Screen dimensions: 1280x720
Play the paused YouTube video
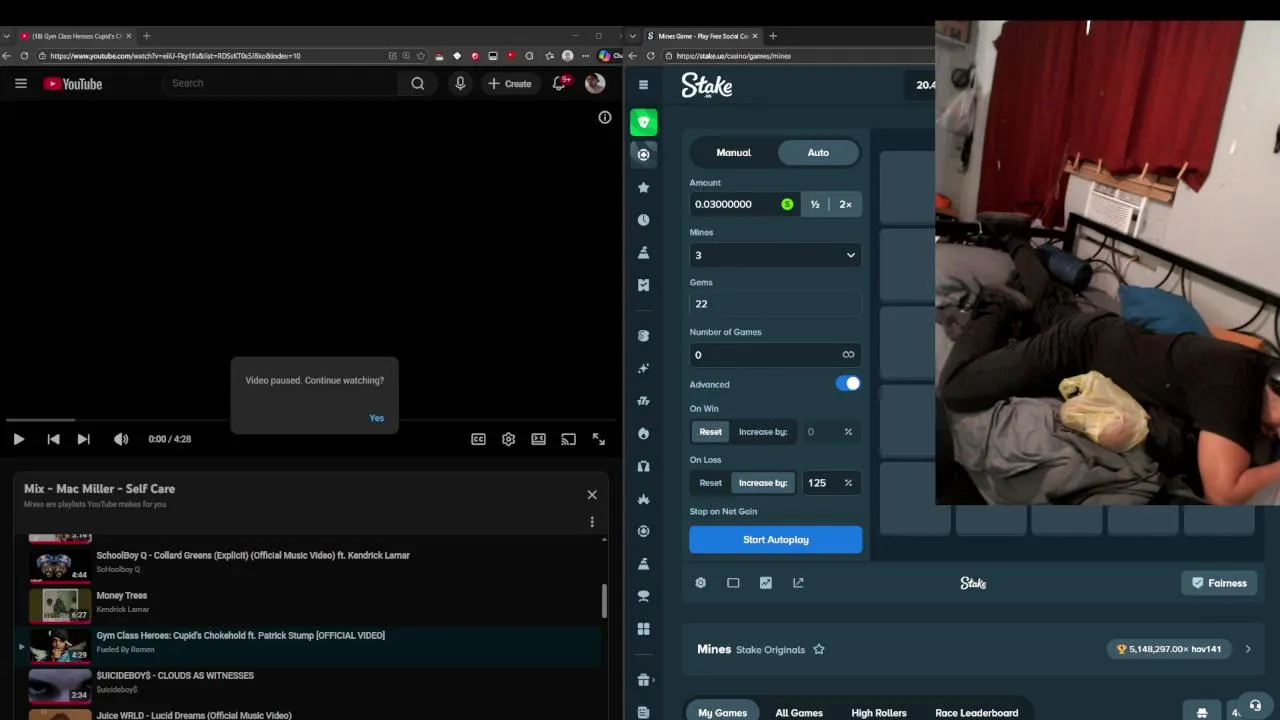click(x=19, y=439)
